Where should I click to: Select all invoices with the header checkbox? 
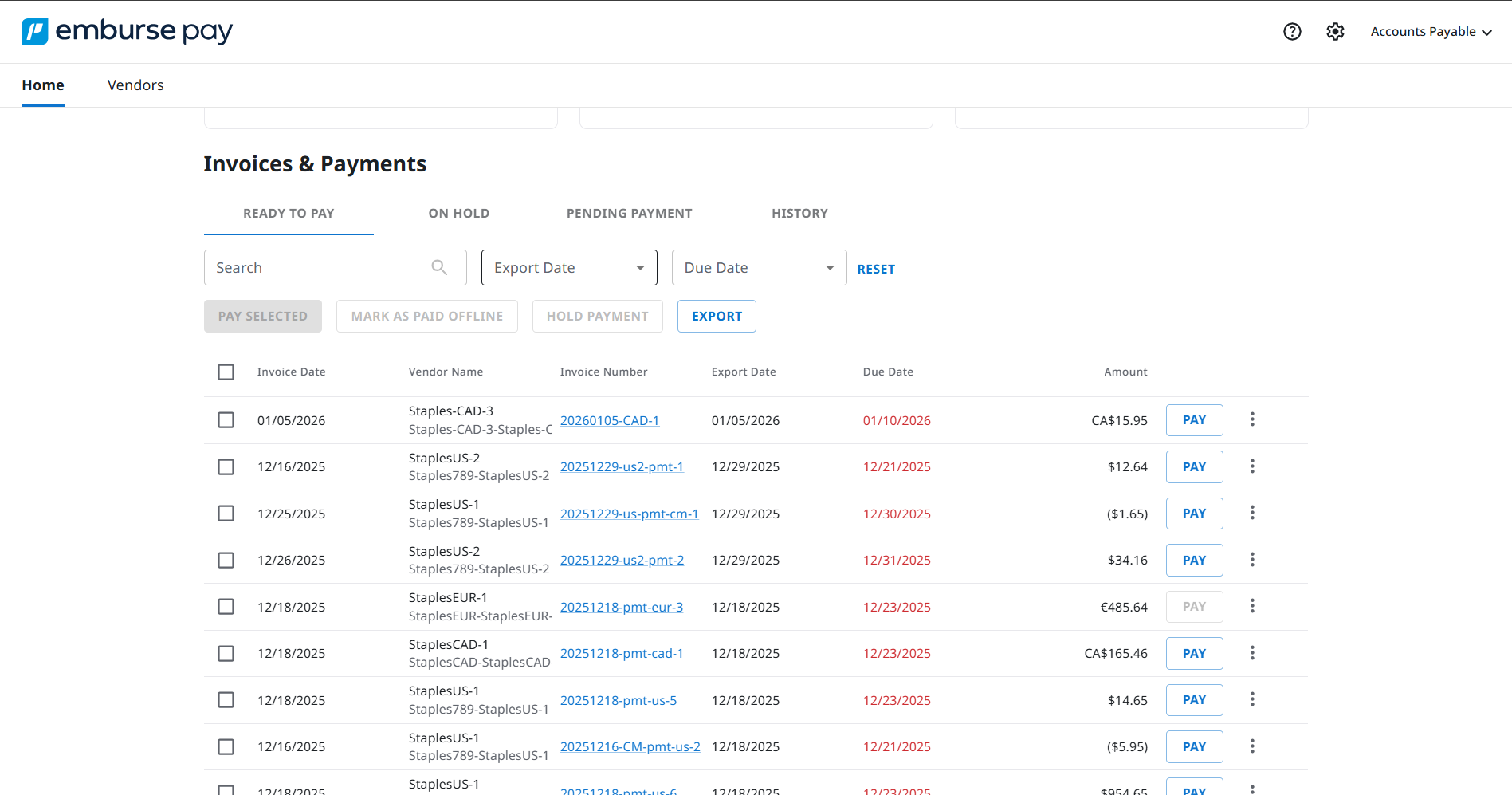click(226, 372)
